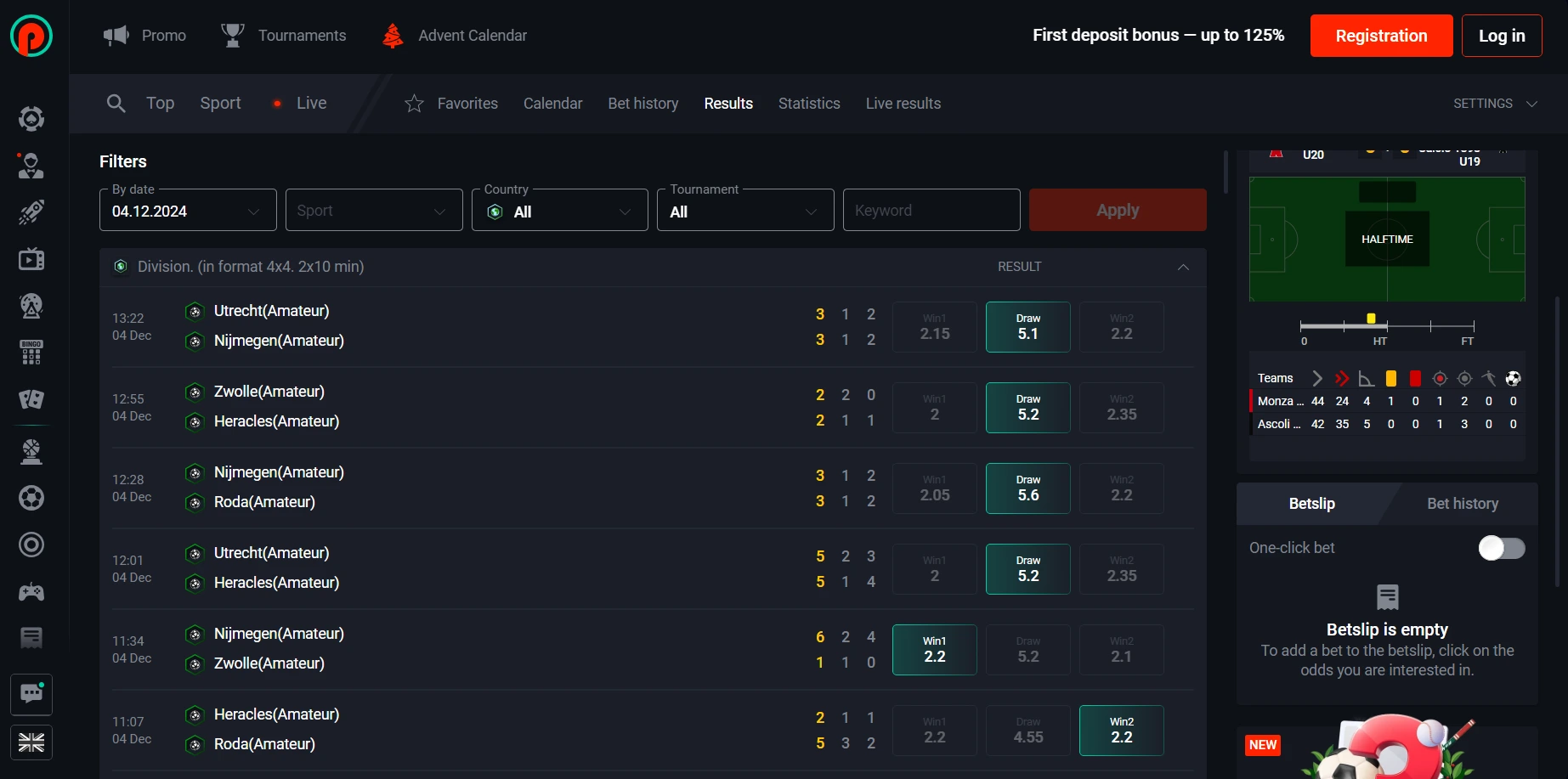Select the basketball trophy sidebar icon
Viewport: 1568px width, 779px height.
click(31, 451)
